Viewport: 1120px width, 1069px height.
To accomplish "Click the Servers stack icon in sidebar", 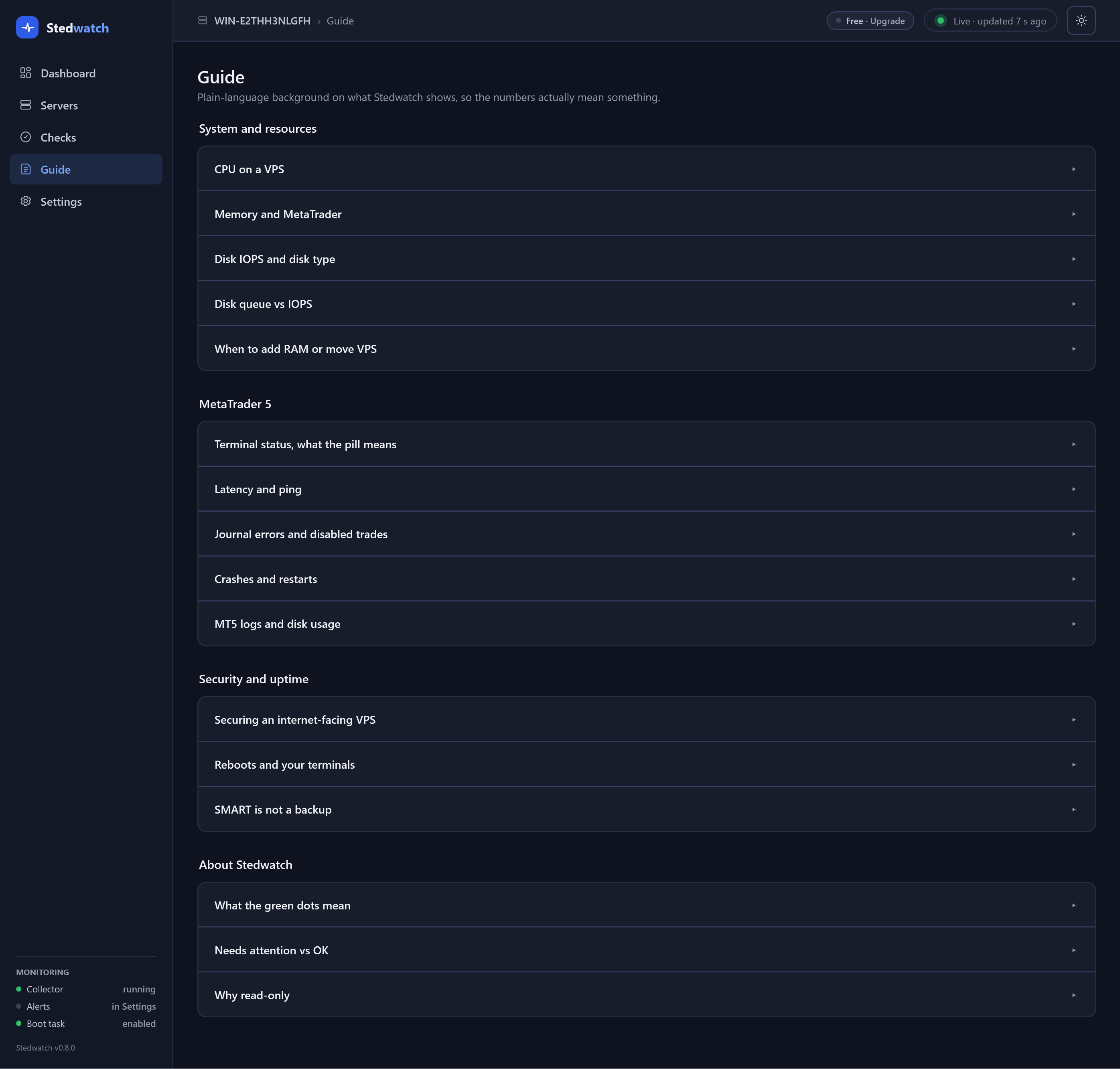I will click(x=26, y=105).
